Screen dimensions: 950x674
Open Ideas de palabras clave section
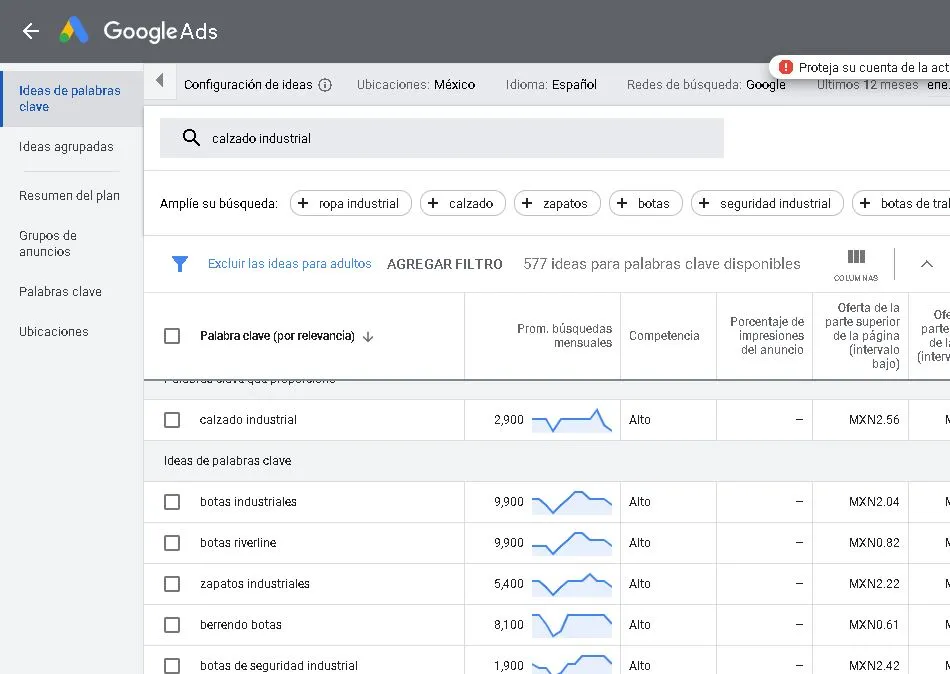70,98
